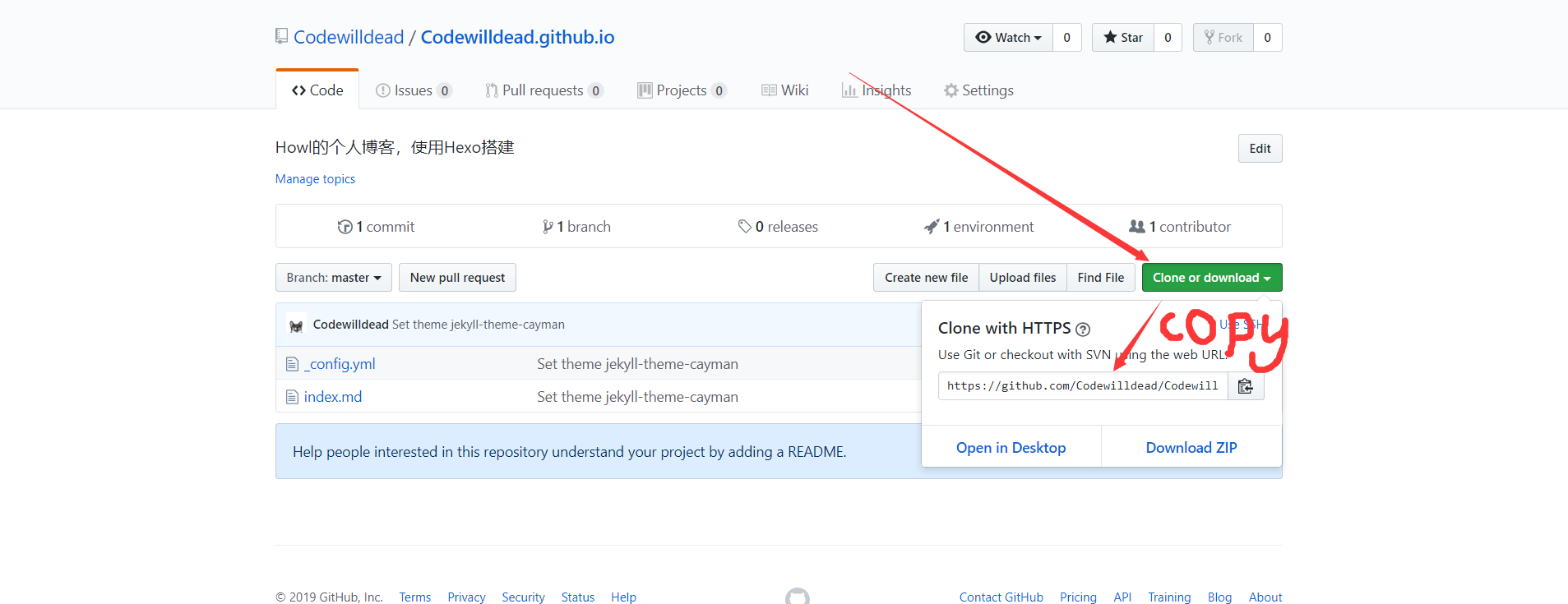Open the Issues tab
The width and height of the screenshot is (1568, 604).
(414, 90)
